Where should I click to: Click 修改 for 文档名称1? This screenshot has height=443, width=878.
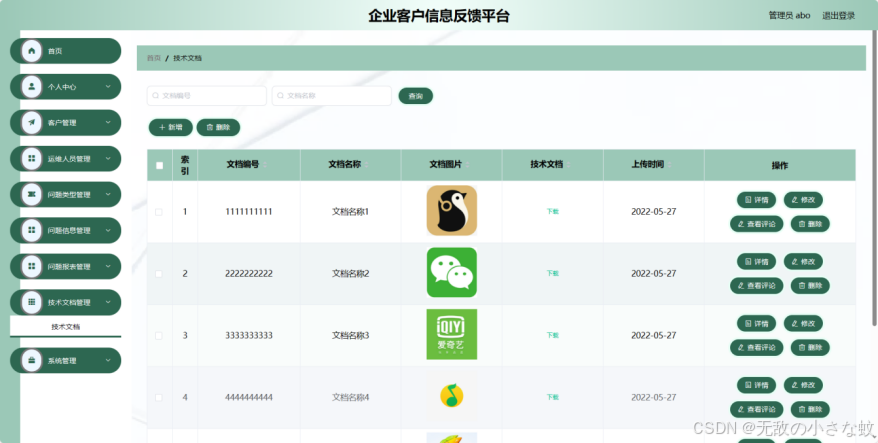[803, 199]
